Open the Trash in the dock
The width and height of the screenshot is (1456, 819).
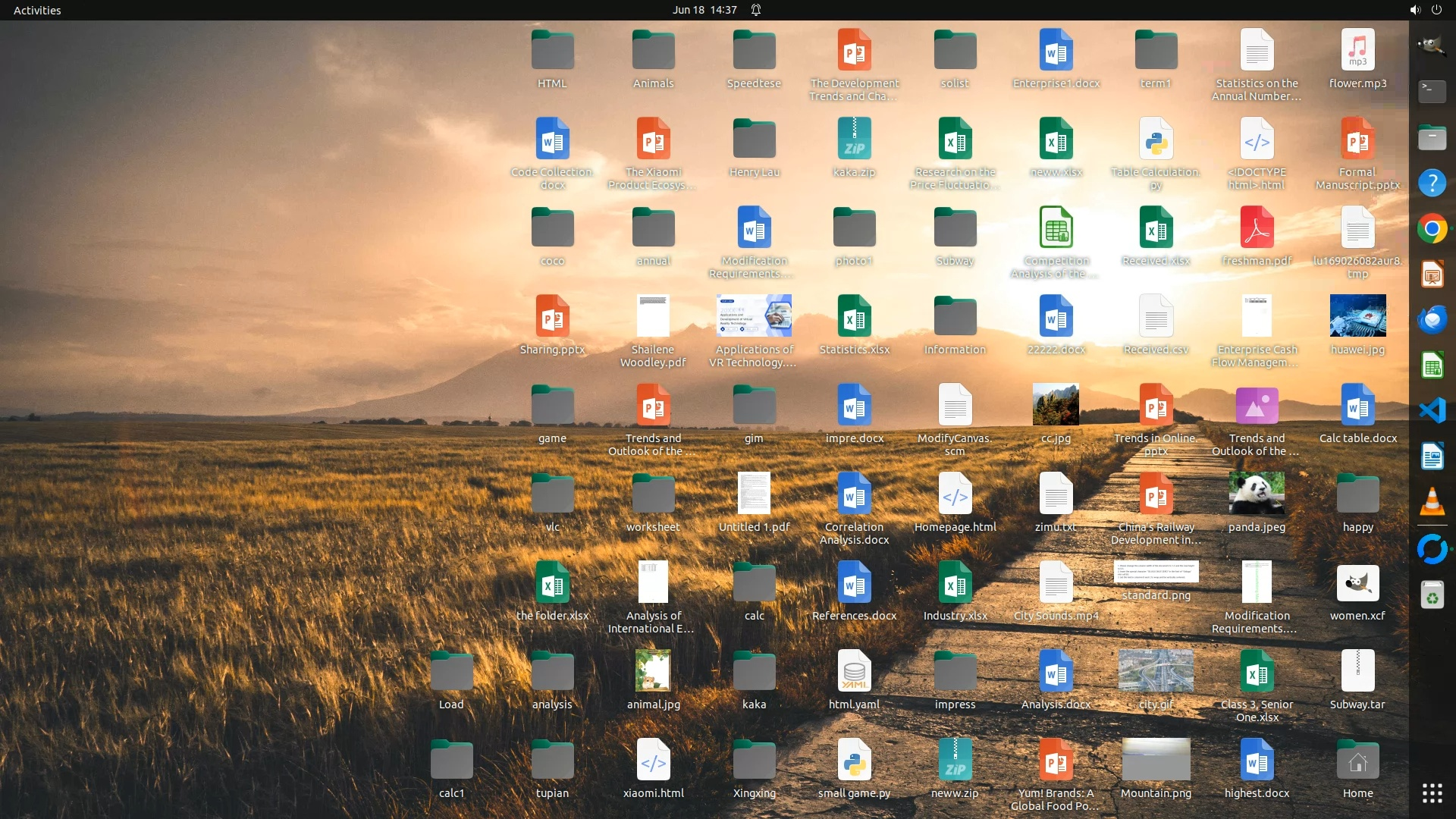[x=1432, y=596]
